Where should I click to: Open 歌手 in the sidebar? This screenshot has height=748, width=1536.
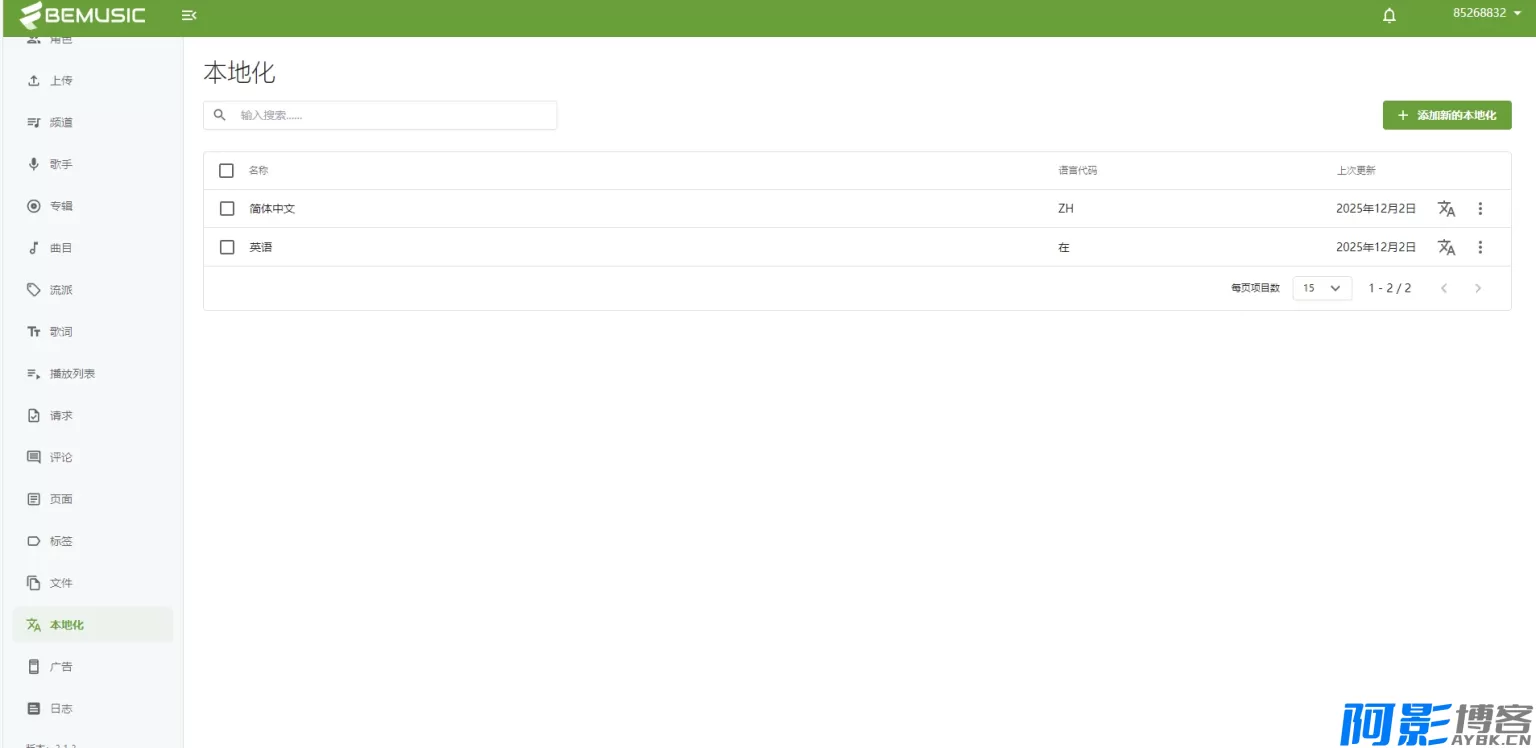pos(61,164)
